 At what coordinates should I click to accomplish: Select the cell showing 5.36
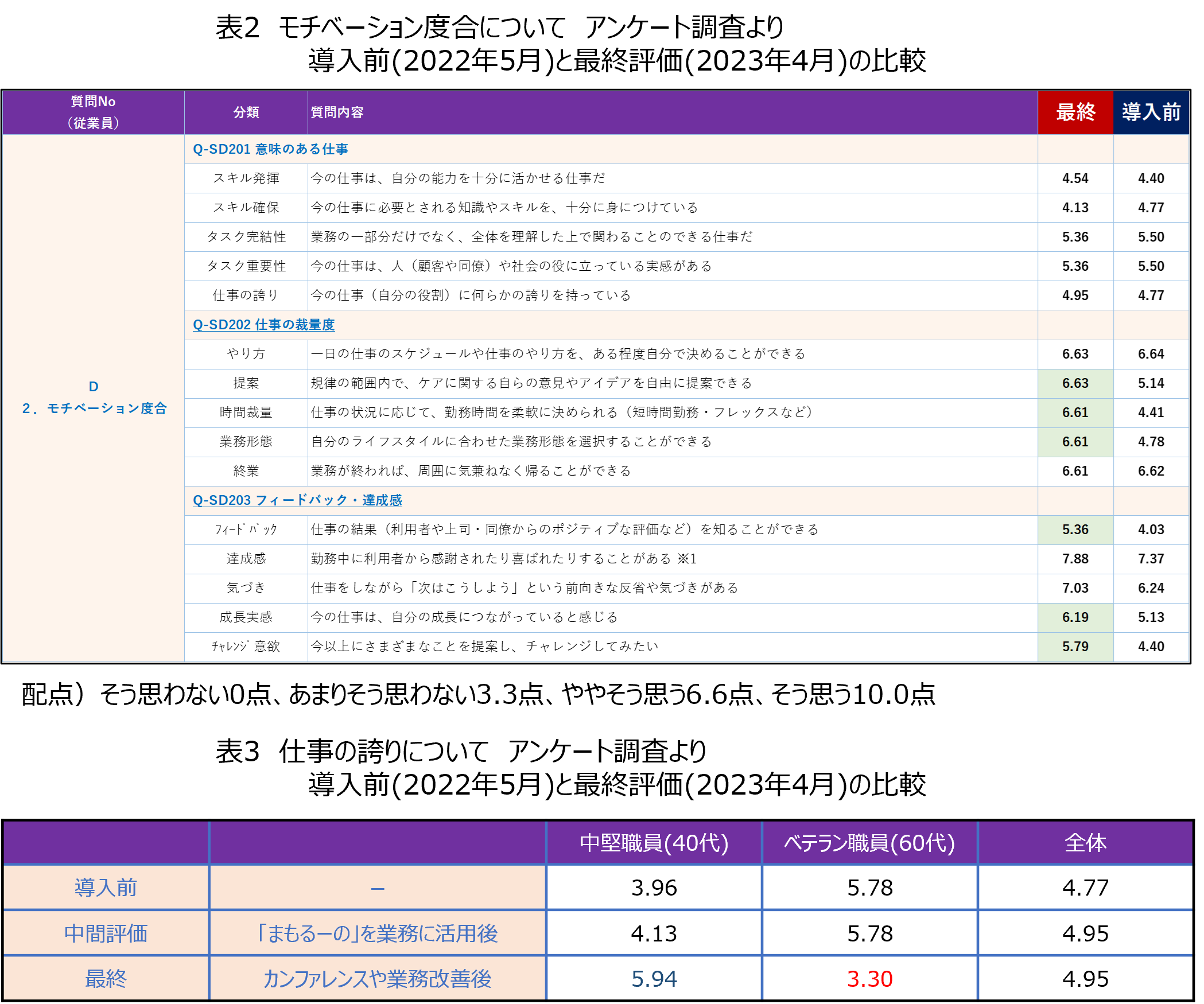tap(1075, 530)
